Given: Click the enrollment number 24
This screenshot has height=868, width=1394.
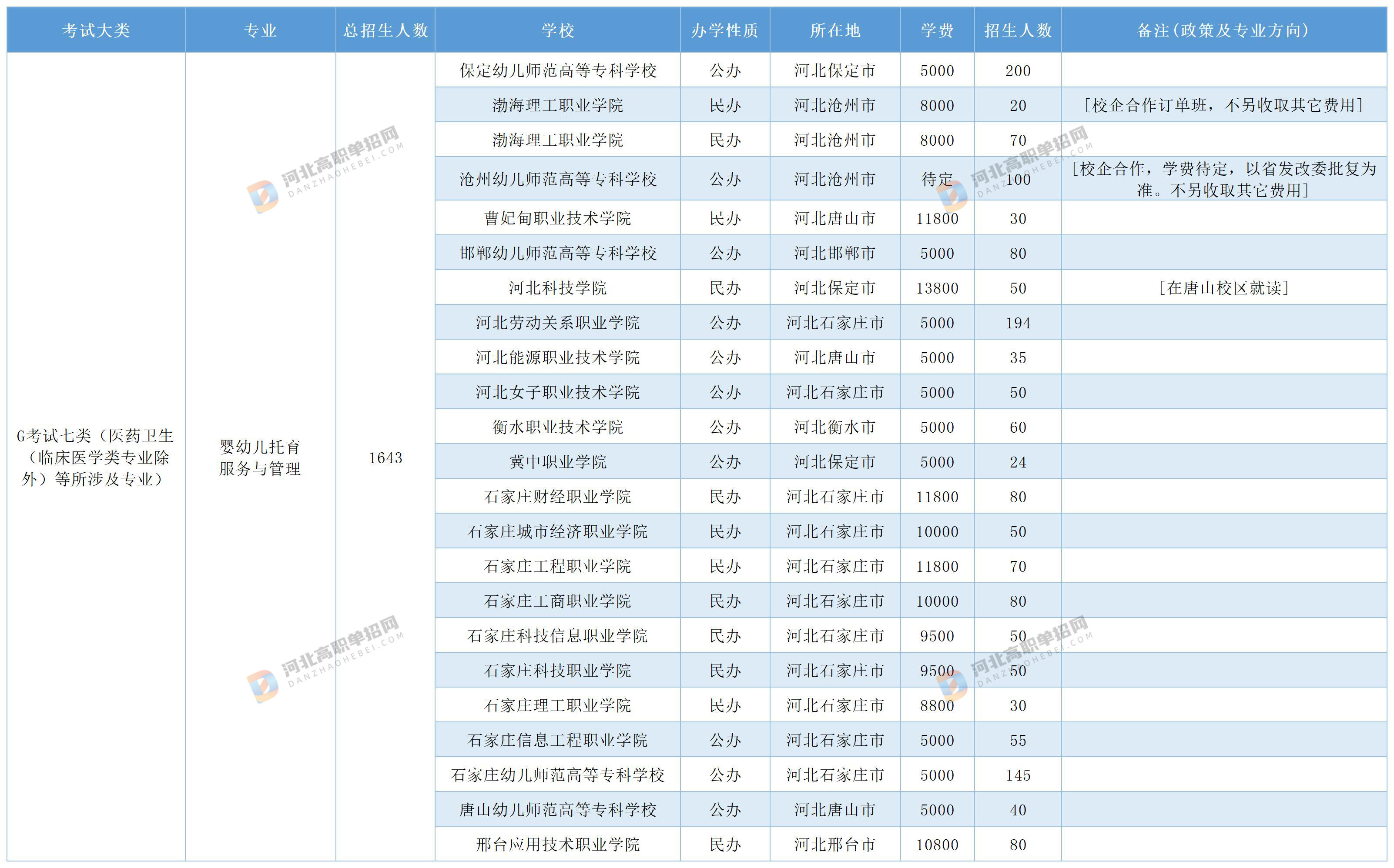Looking at the screenshot, I should click(x=1018, y=461).
